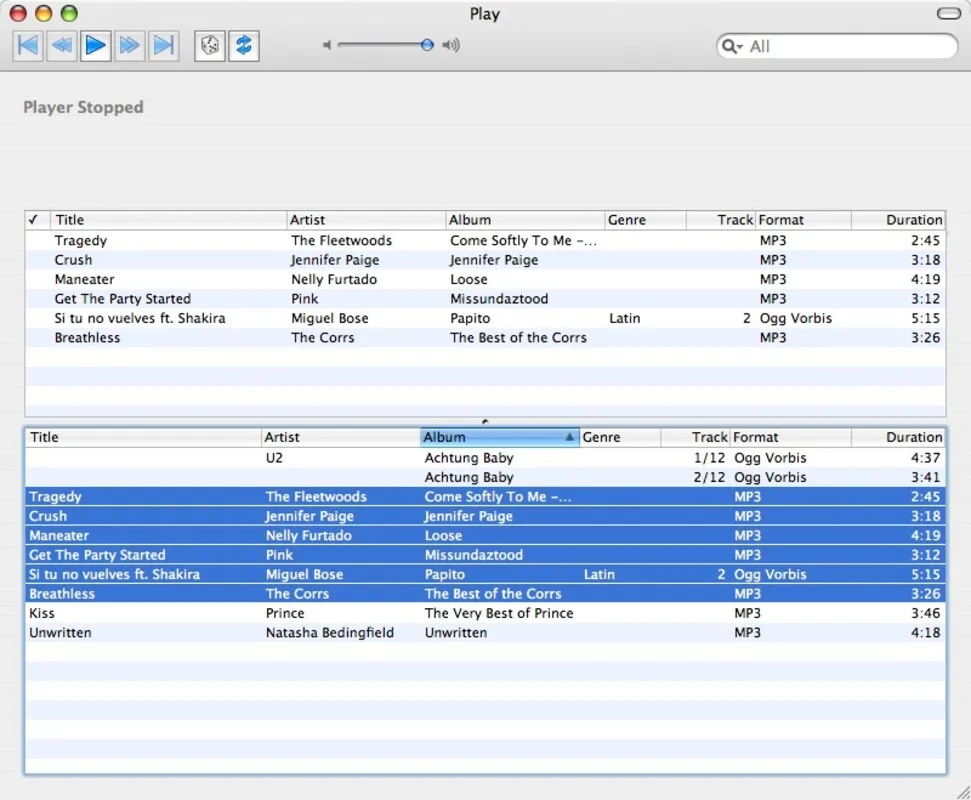
Task: Click the quiet speaker icon left of volume slider
Action: 326,44
